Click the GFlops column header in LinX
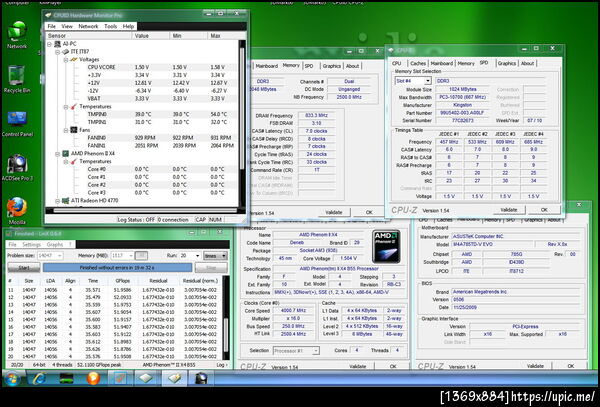Image resolution: width=600 pixels, height=407 pixels. (x=122, y=281)
